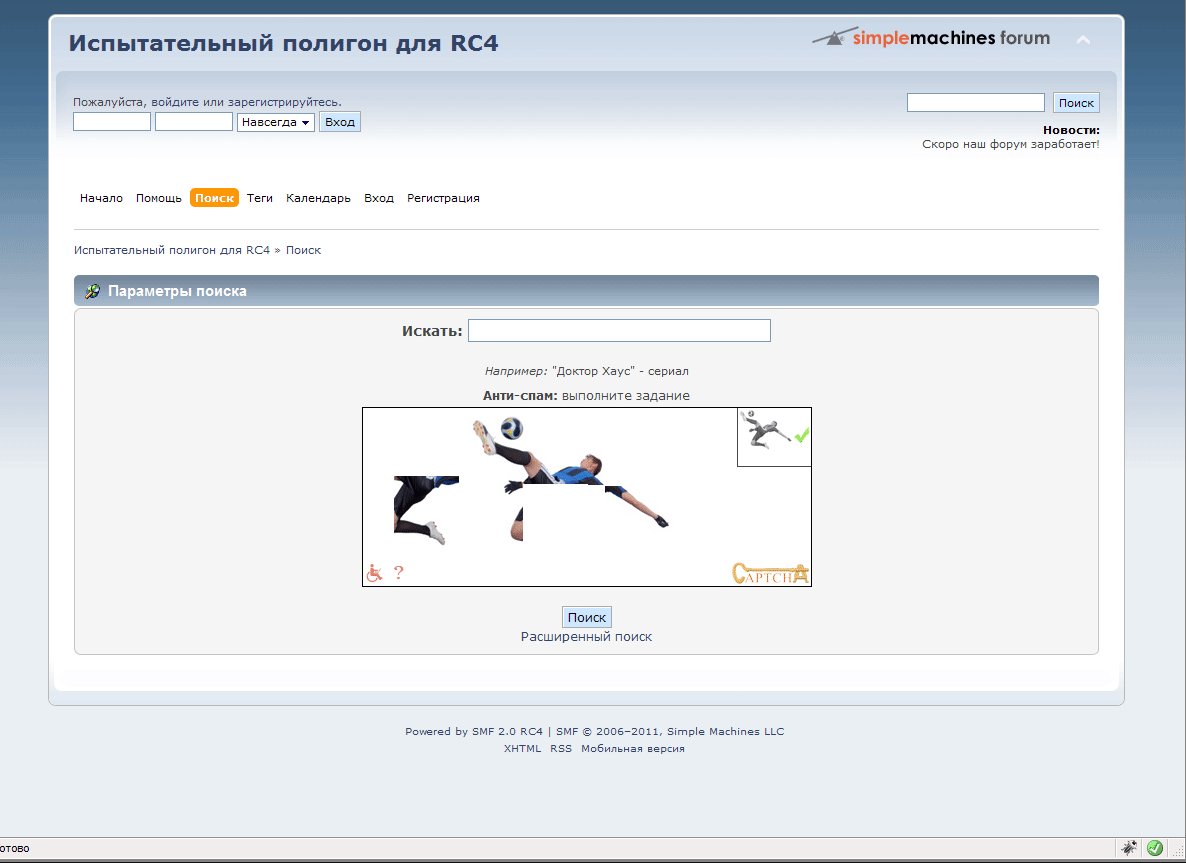1186x863 pixels.
Task: Click the Вход login button
Action: [340, 122]
